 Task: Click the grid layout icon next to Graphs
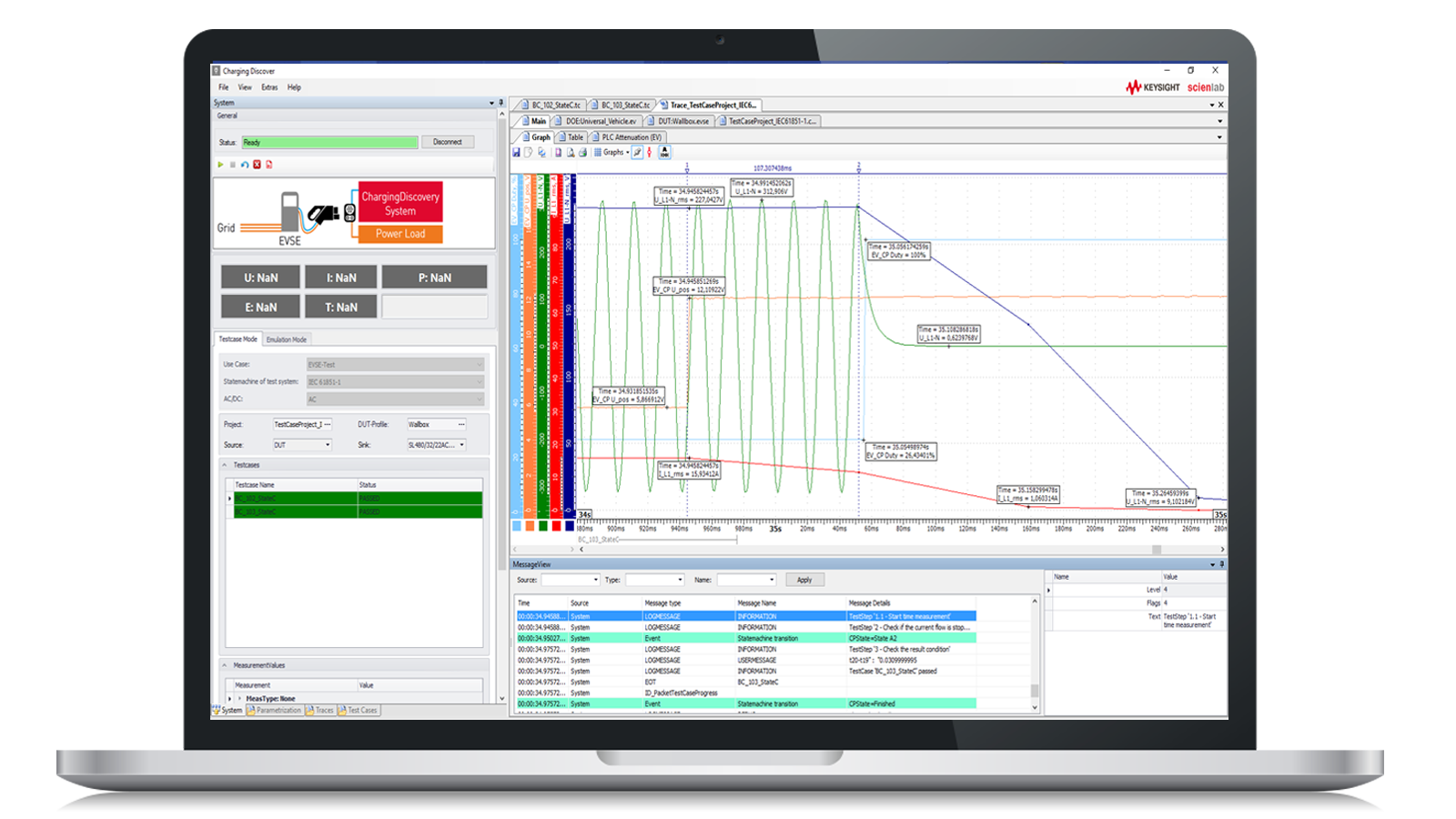coord(598,153)
